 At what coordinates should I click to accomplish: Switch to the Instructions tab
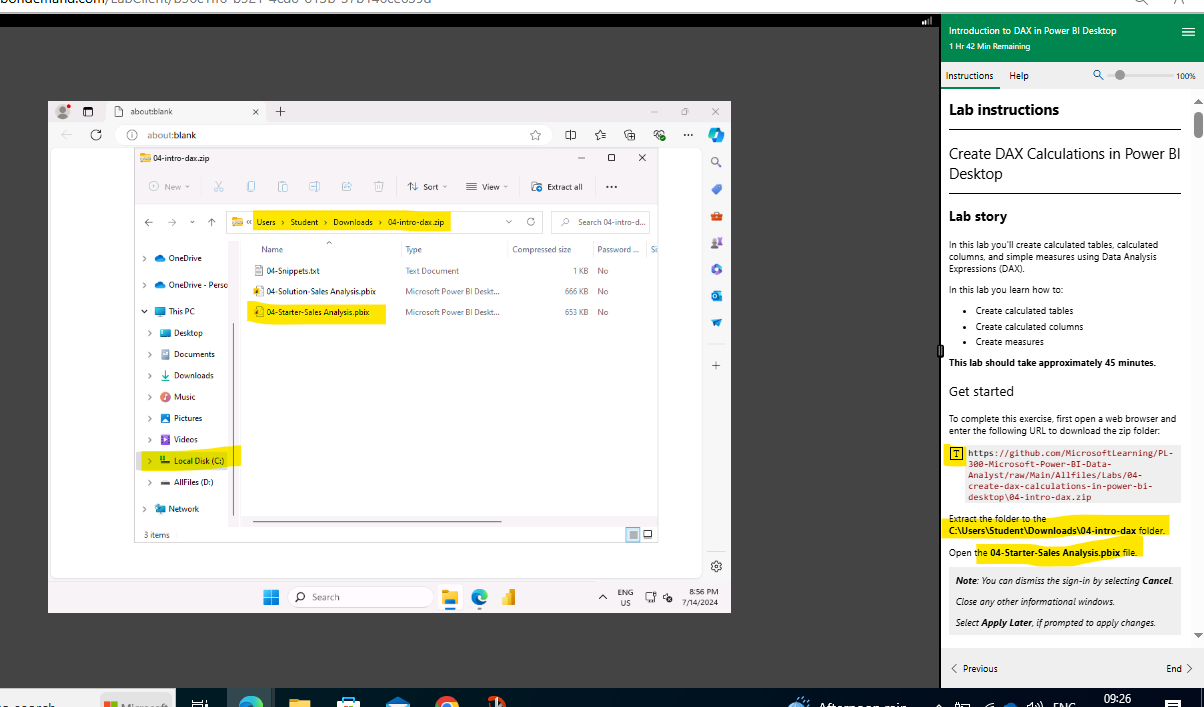969,76
